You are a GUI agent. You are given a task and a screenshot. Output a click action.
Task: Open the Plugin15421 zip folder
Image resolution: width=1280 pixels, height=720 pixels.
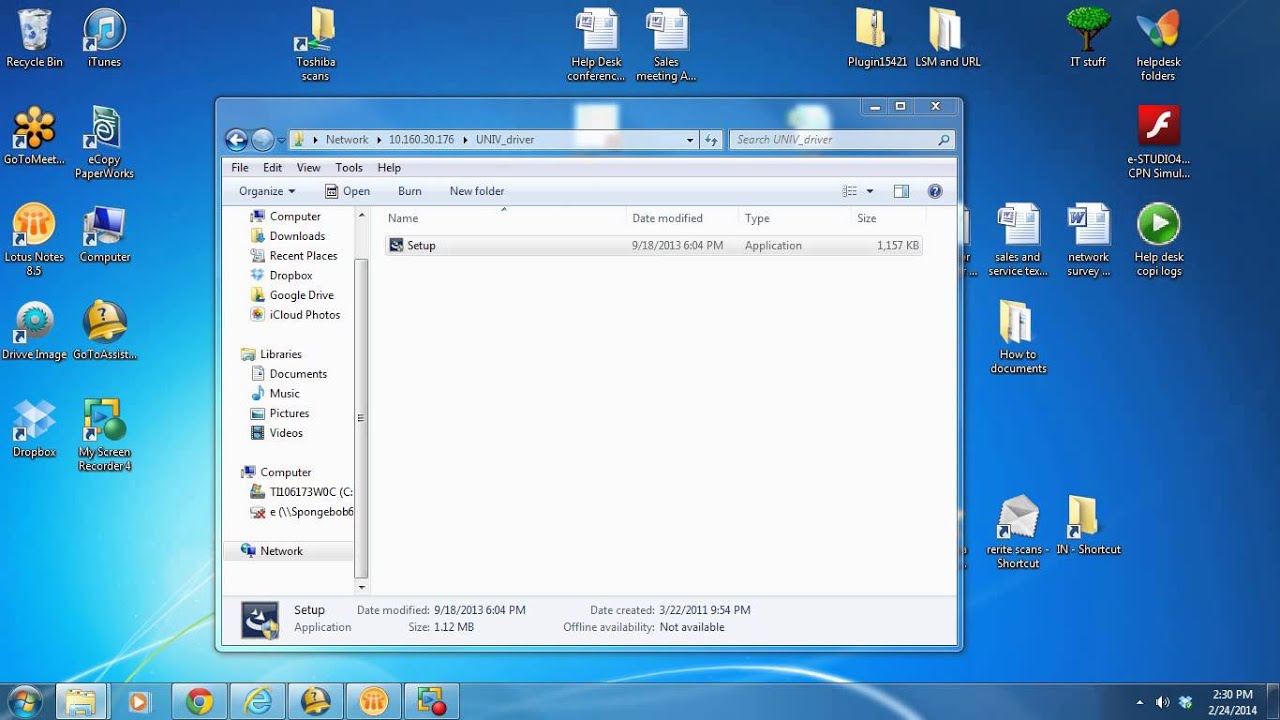click(x=877, y=38)
